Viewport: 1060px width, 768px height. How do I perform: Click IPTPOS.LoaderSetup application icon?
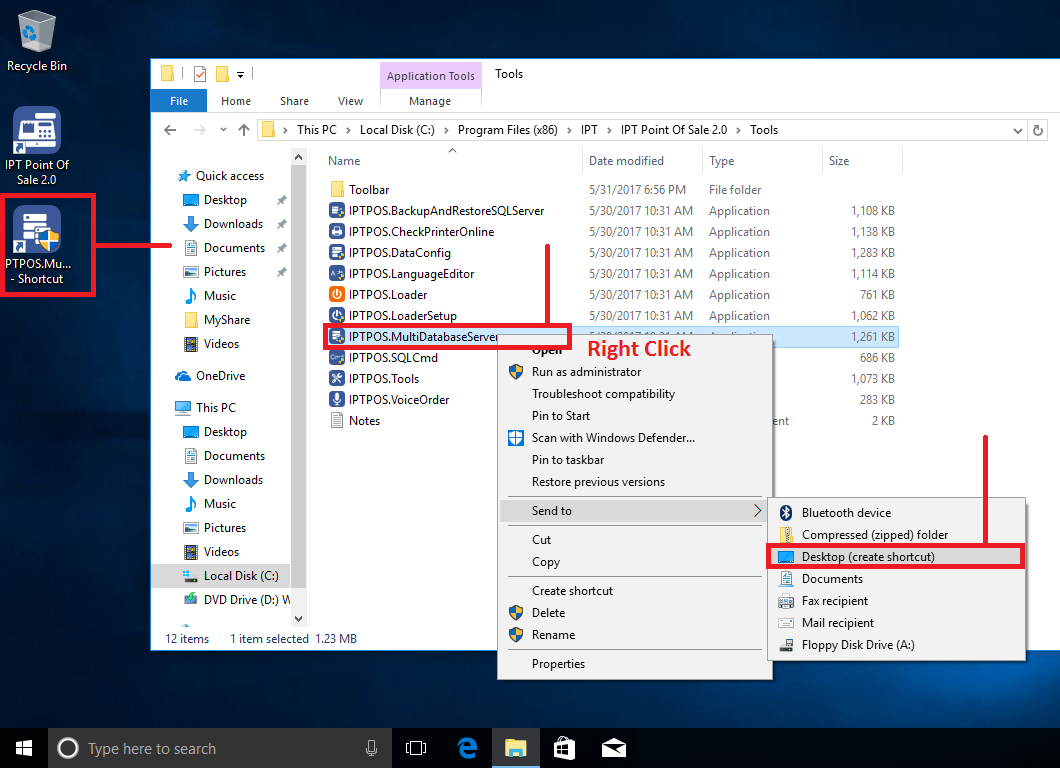tap(337, 316)
